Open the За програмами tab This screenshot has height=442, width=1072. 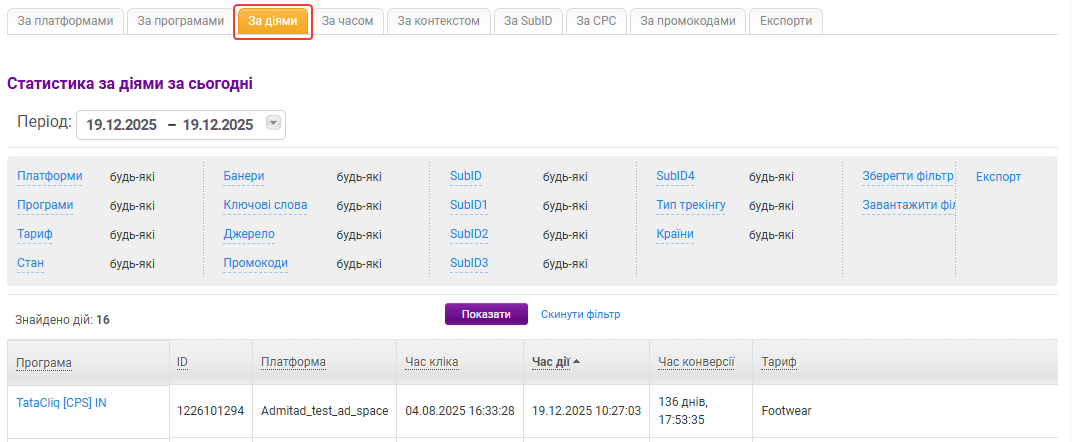point(180,21)
